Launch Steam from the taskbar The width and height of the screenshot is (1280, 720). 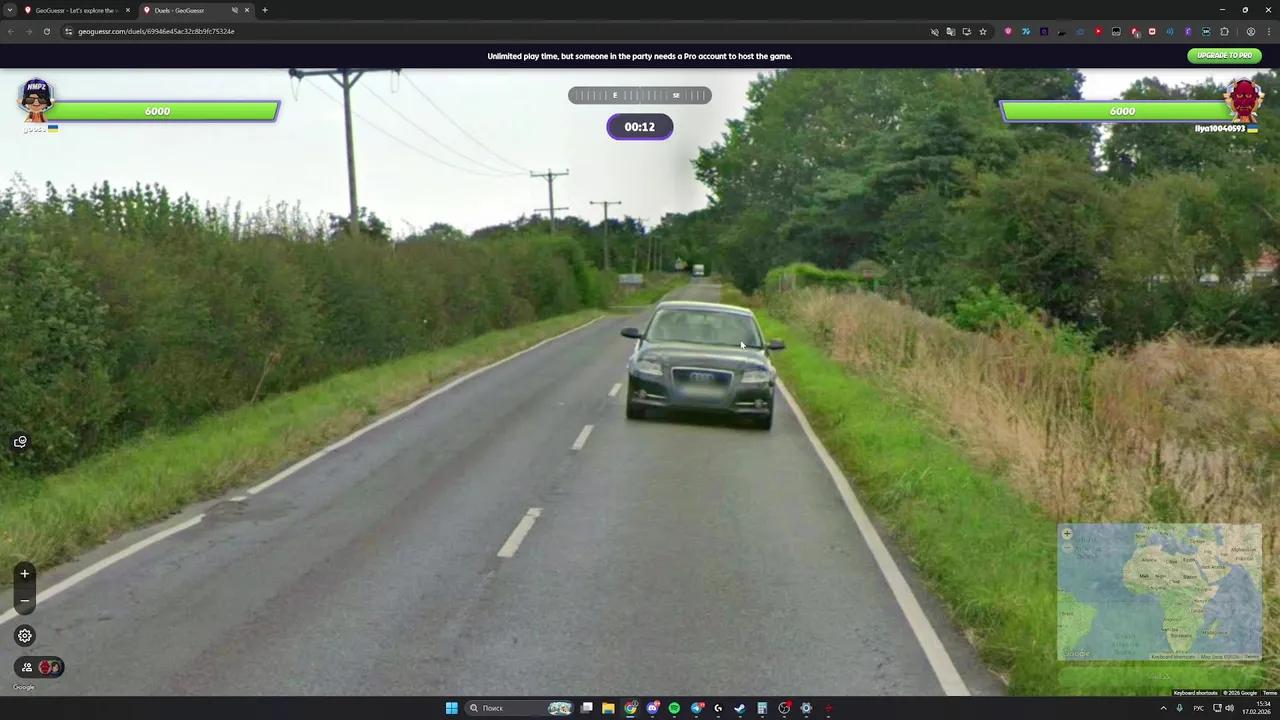click(x=740, y=708)
